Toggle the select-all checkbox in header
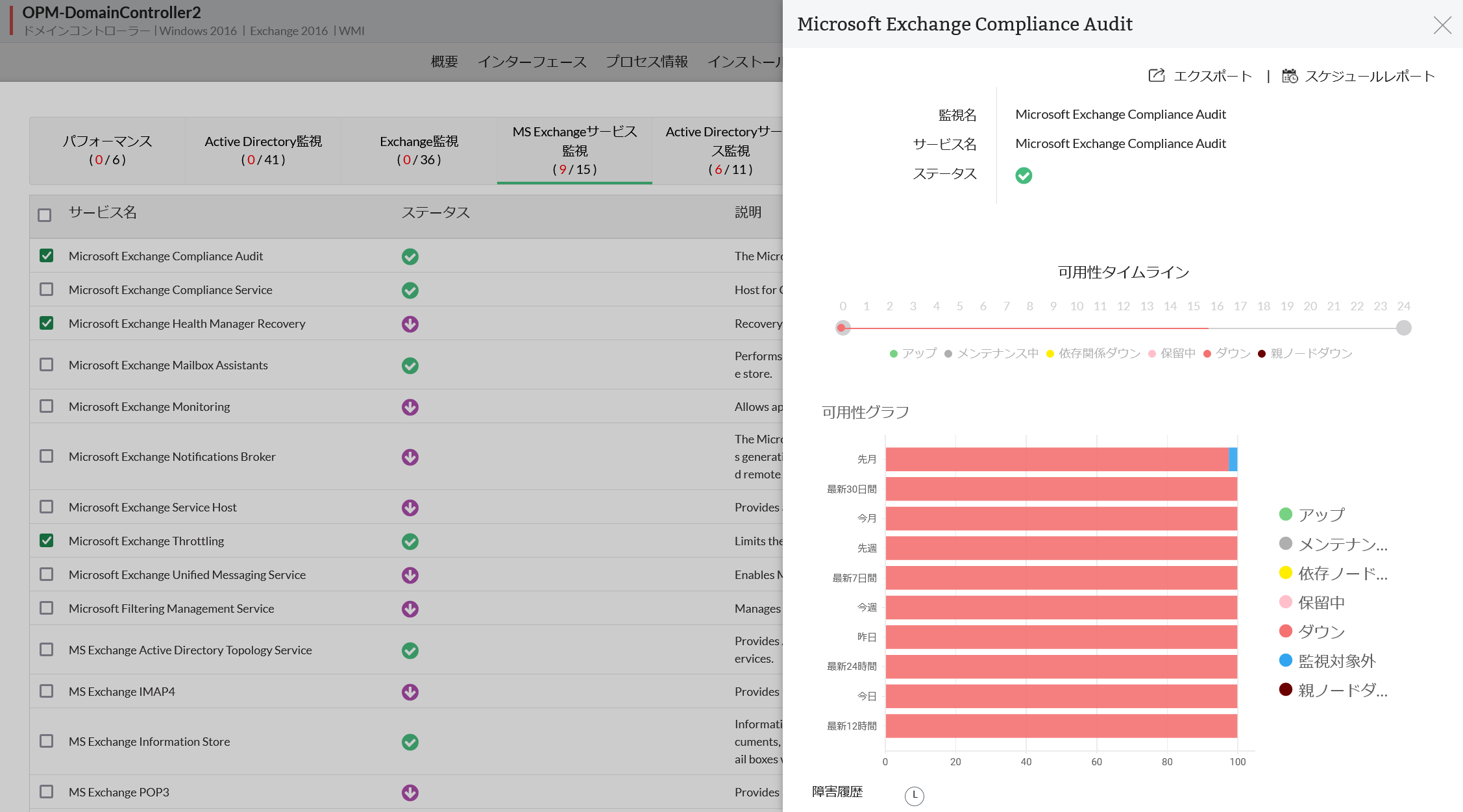This screenshot has width=1463, height=812. click(44, 215)
